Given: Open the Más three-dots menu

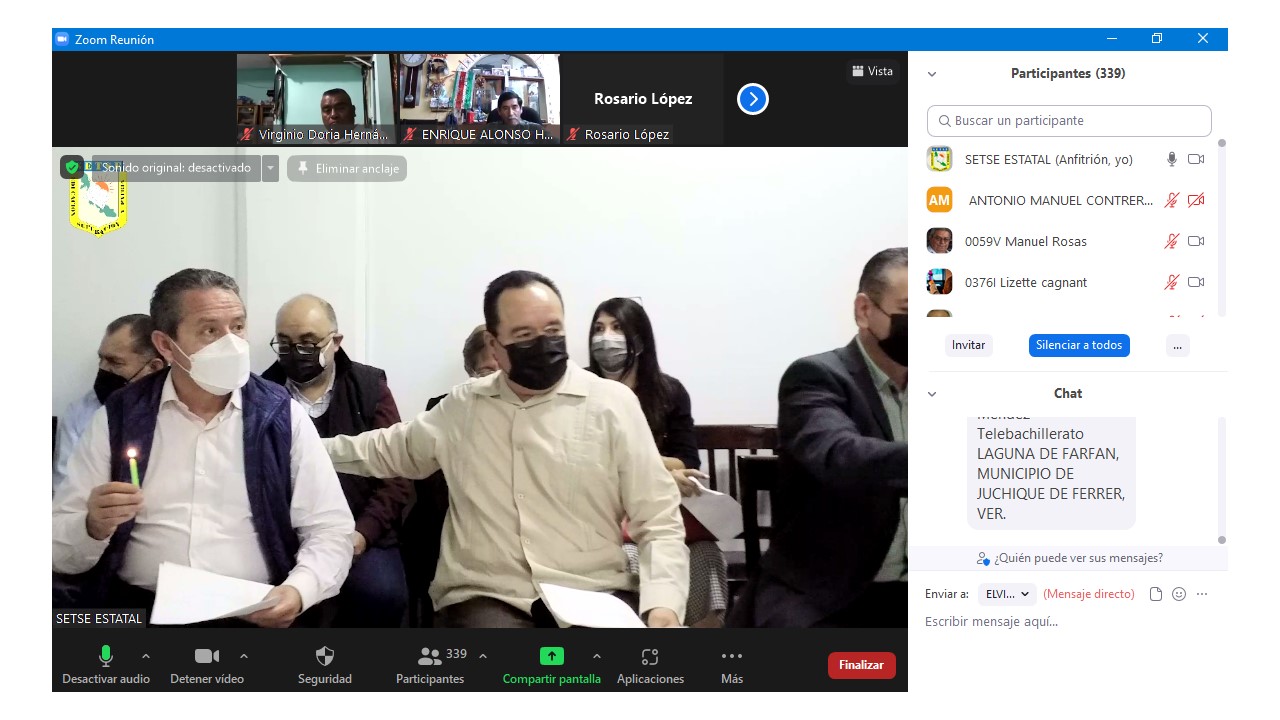Looking at the screenshot, I should click(732, 656).
